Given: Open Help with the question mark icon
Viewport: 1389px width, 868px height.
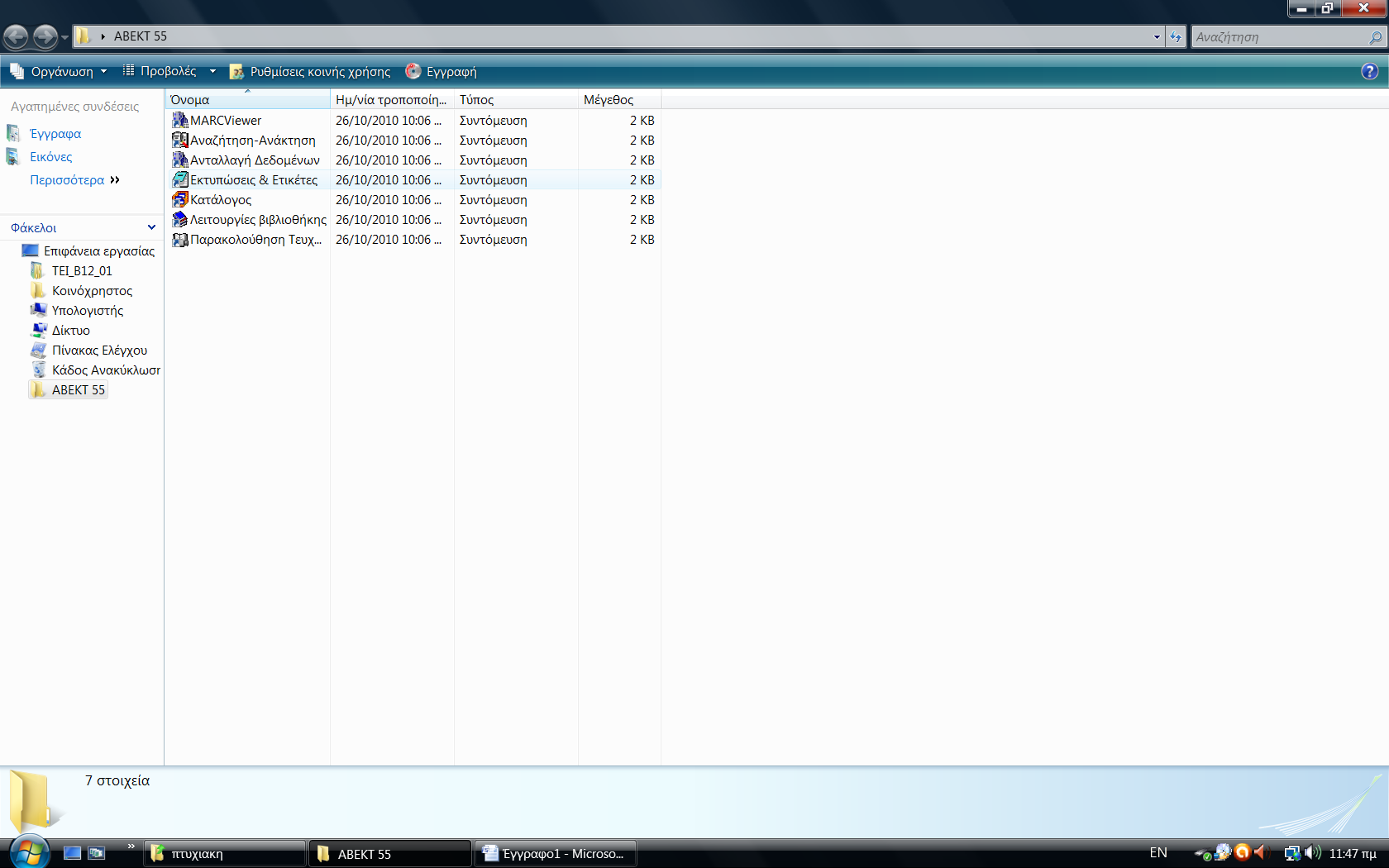Looking at the screenshot, I should [1370, 71].
